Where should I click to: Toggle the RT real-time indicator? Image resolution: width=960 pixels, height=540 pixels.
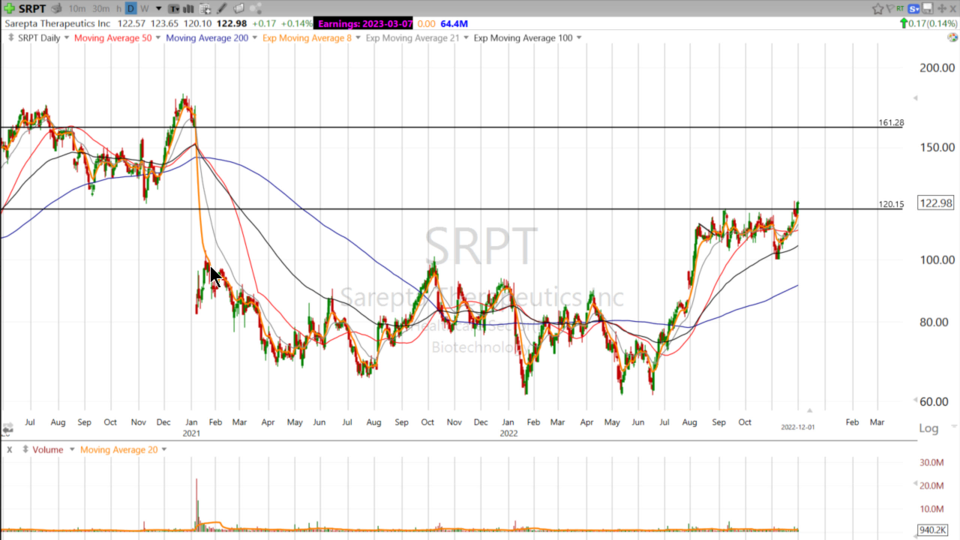(900, 9)
